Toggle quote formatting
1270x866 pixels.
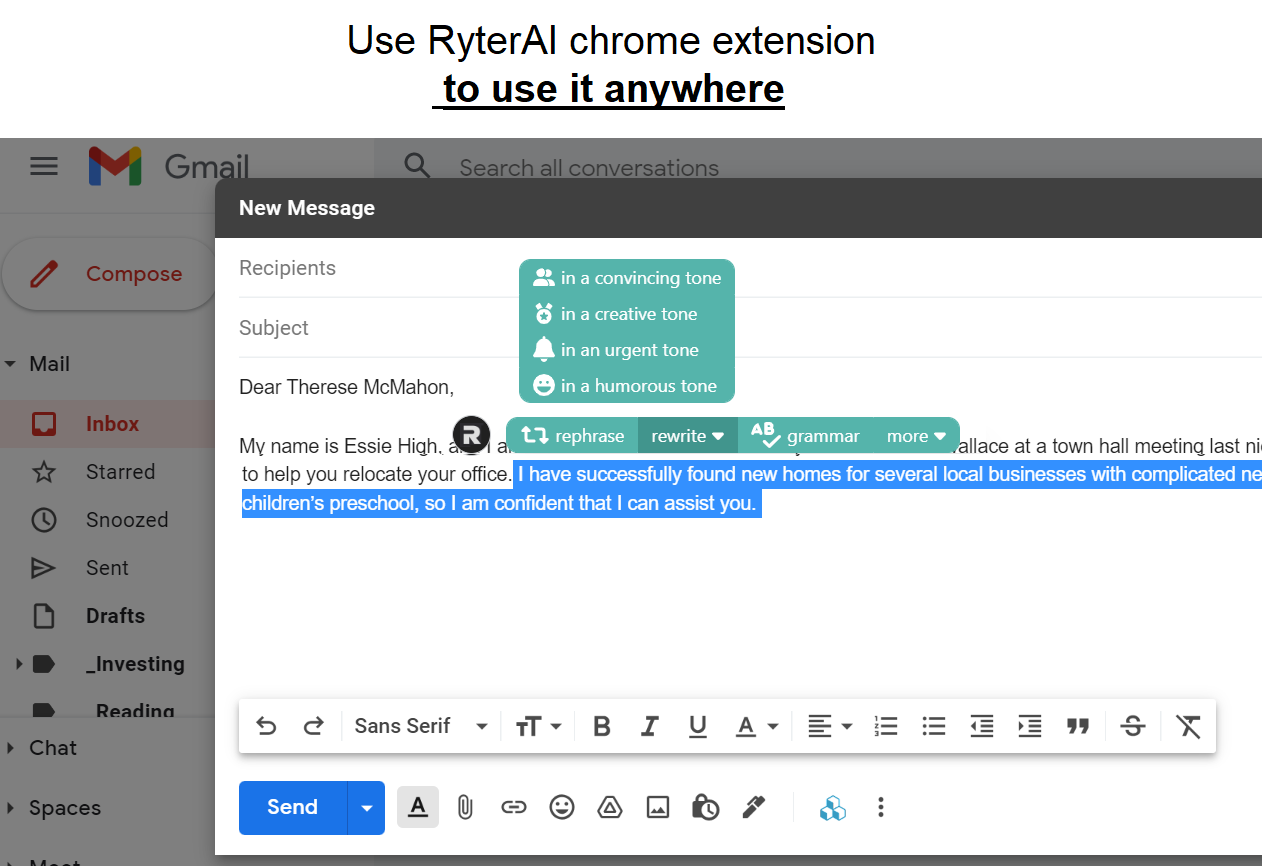pyautogui.click(x=1078, y=726)
